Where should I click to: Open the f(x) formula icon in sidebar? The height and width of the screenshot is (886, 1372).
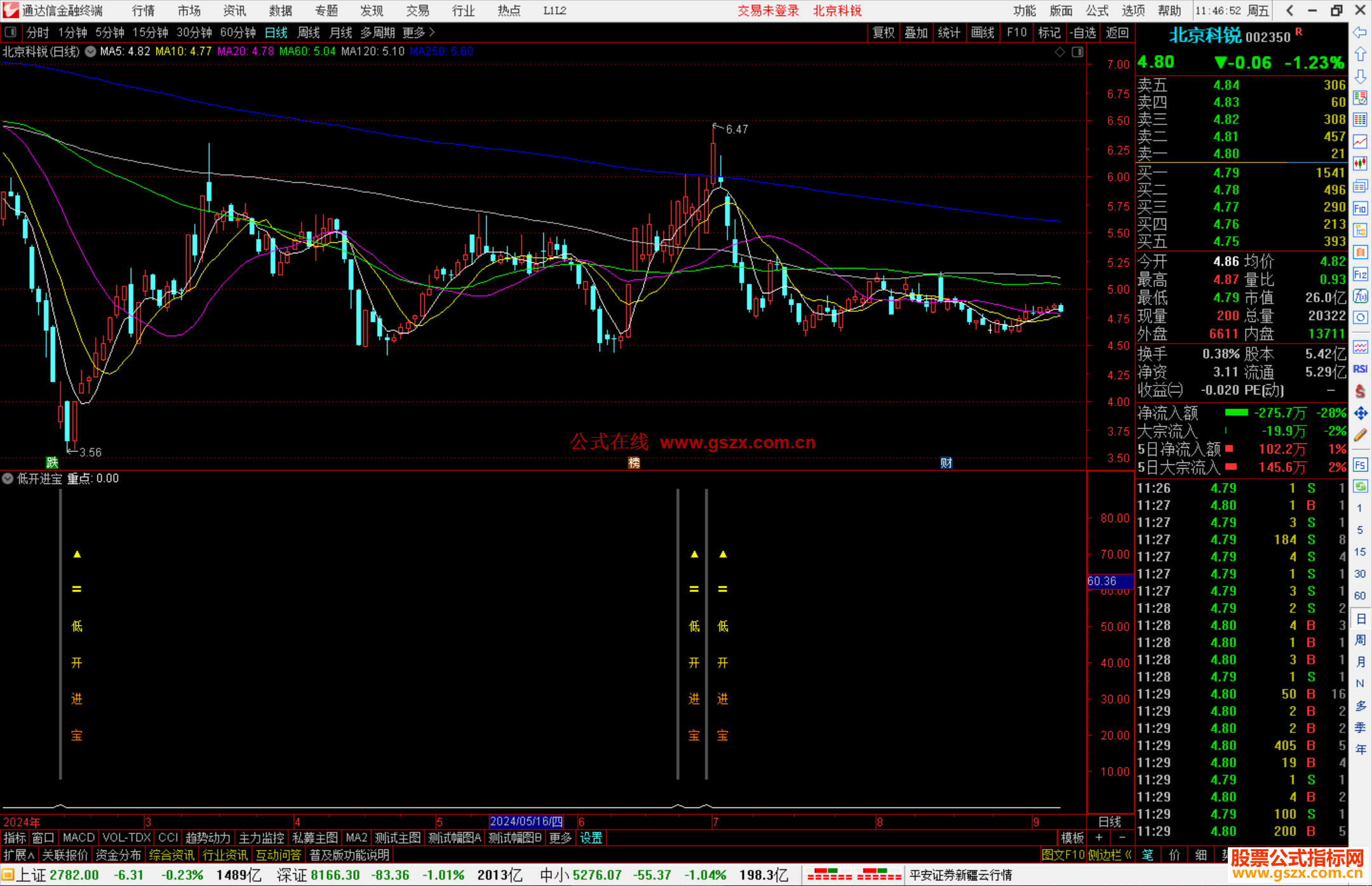pyautogui.click(x=1360, y=296)
